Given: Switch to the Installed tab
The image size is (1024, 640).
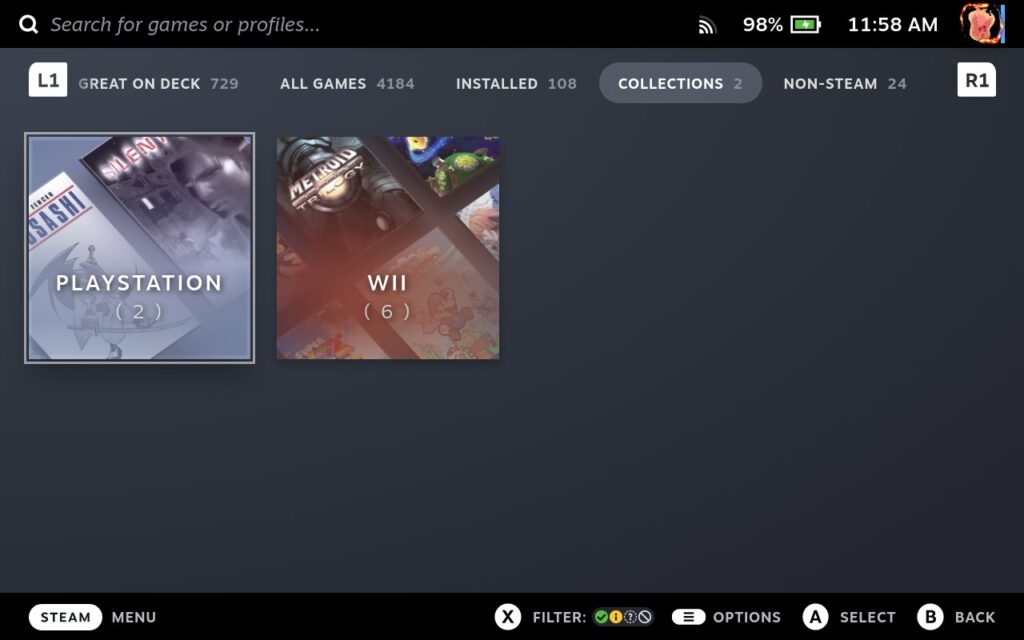Looking at the screenshot, I should [516, 84].
